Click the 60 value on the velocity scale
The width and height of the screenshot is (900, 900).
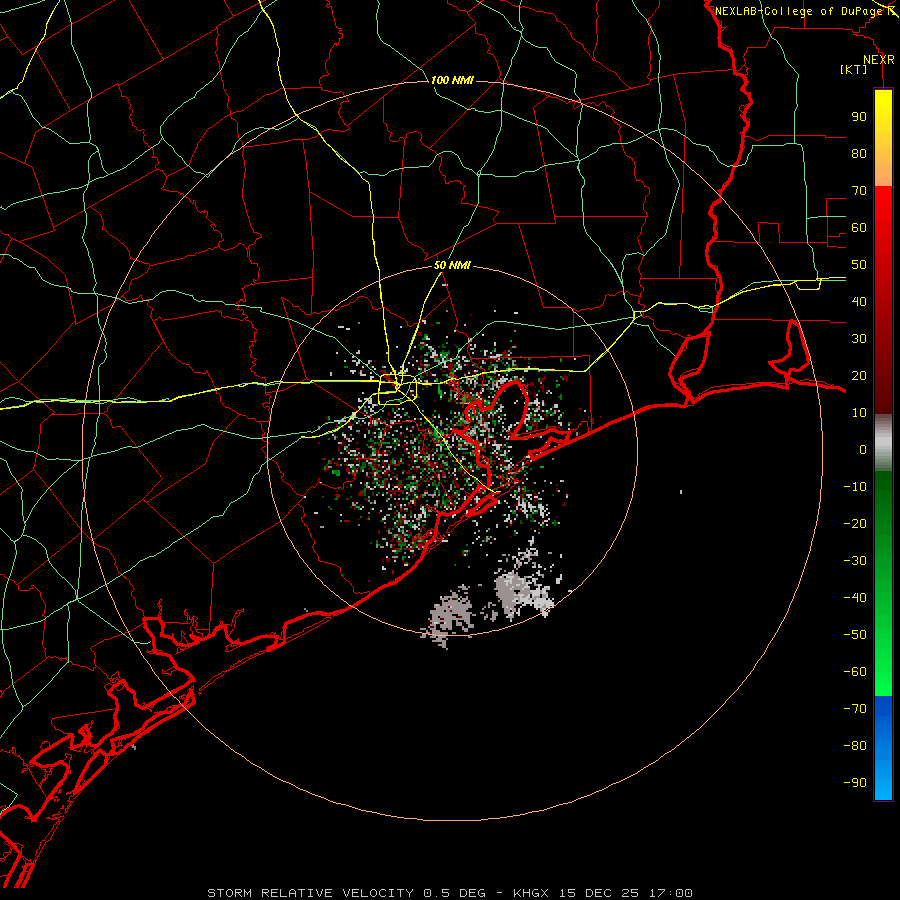(859, 227)
